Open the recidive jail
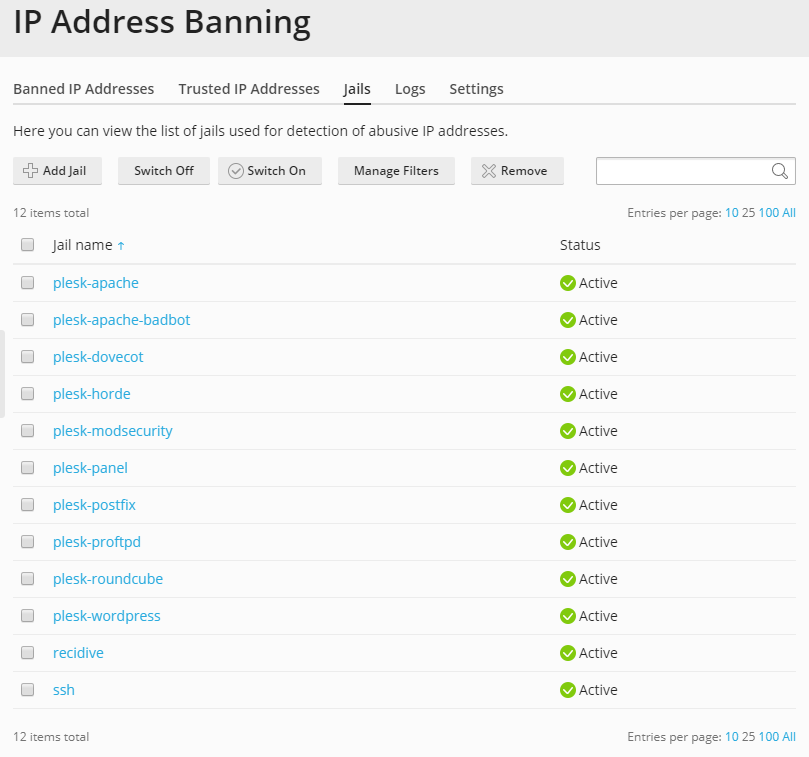This screenshot has height=757, width=809. (x=78, y=653)
